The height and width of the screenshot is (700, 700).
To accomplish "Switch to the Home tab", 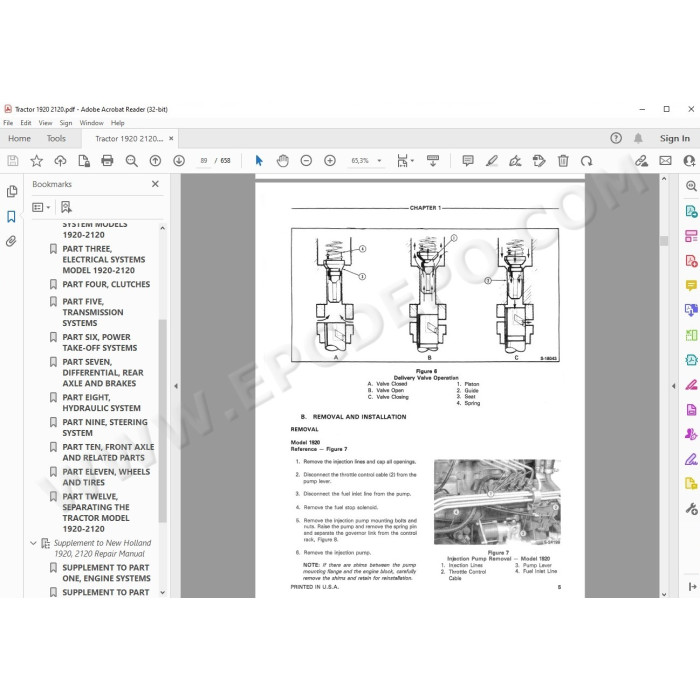I will click(19, 138).
